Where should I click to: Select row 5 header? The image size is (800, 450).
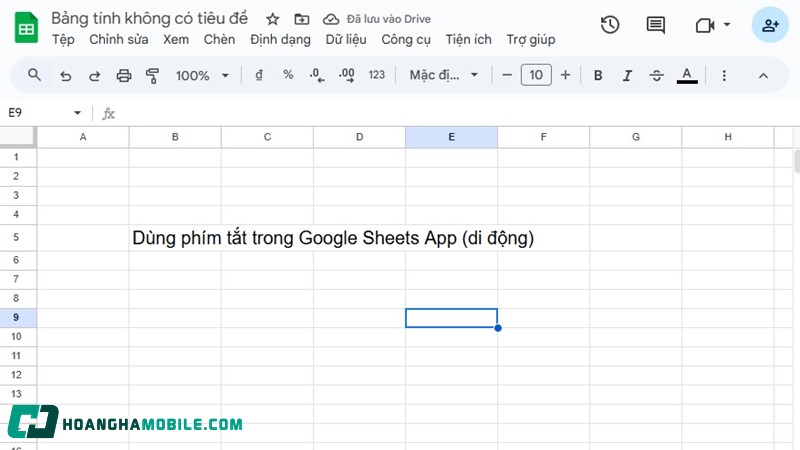(x=16, y=237)
